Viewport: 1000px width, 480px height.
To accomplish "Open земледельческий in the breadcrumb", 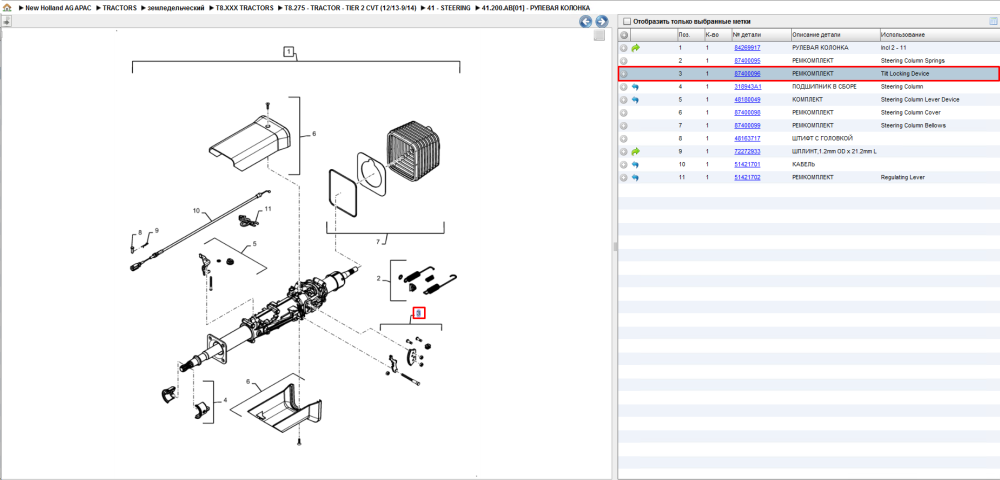I will [x=175, y=8].
